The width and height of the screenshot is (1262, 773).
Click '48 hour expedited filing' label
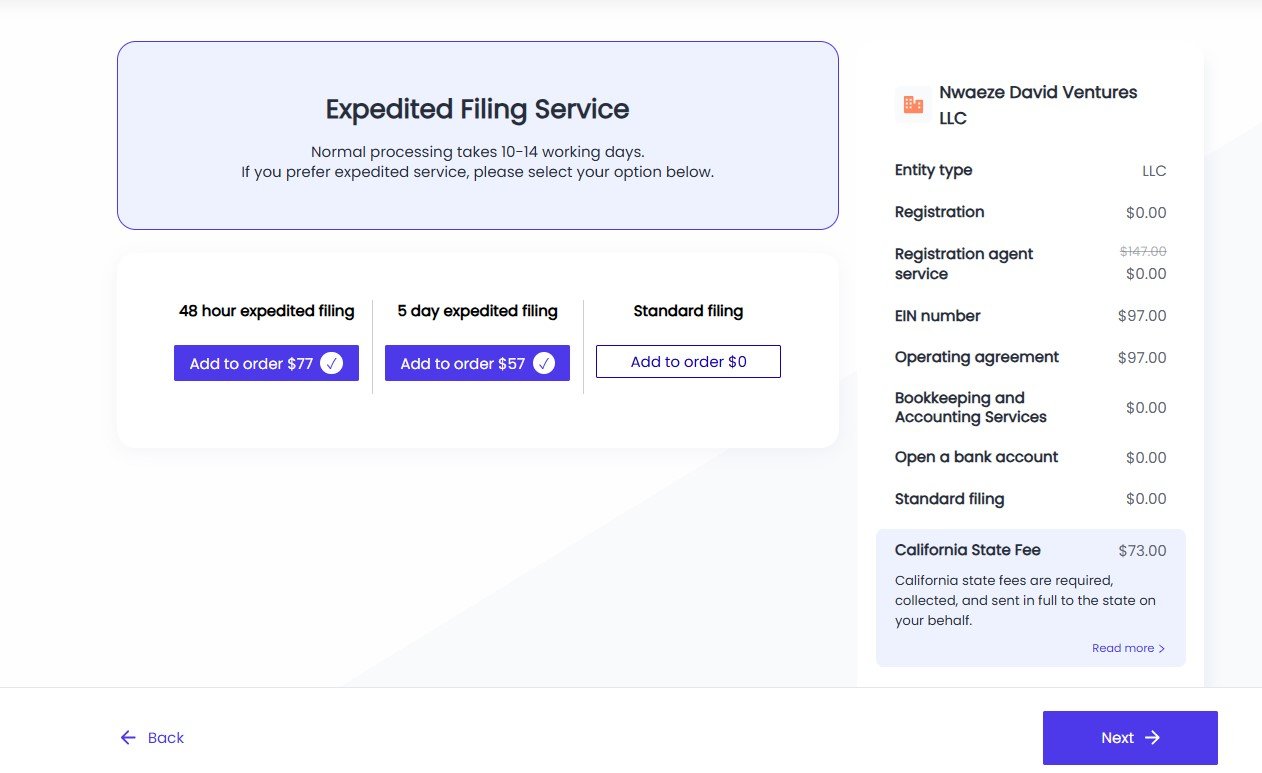(x=267, y=311)
